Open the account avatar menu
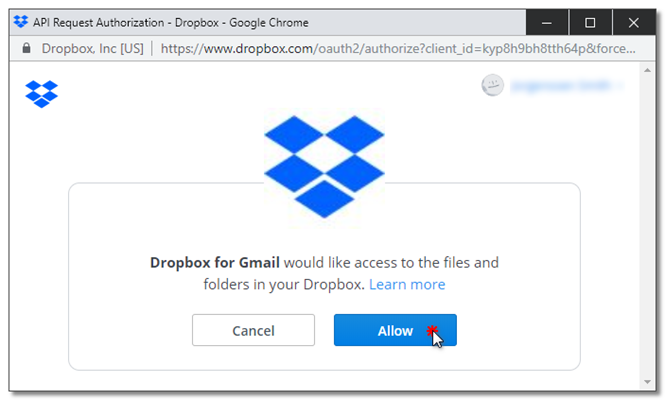This screenshot has width=665, height=400. click(492, 85)
